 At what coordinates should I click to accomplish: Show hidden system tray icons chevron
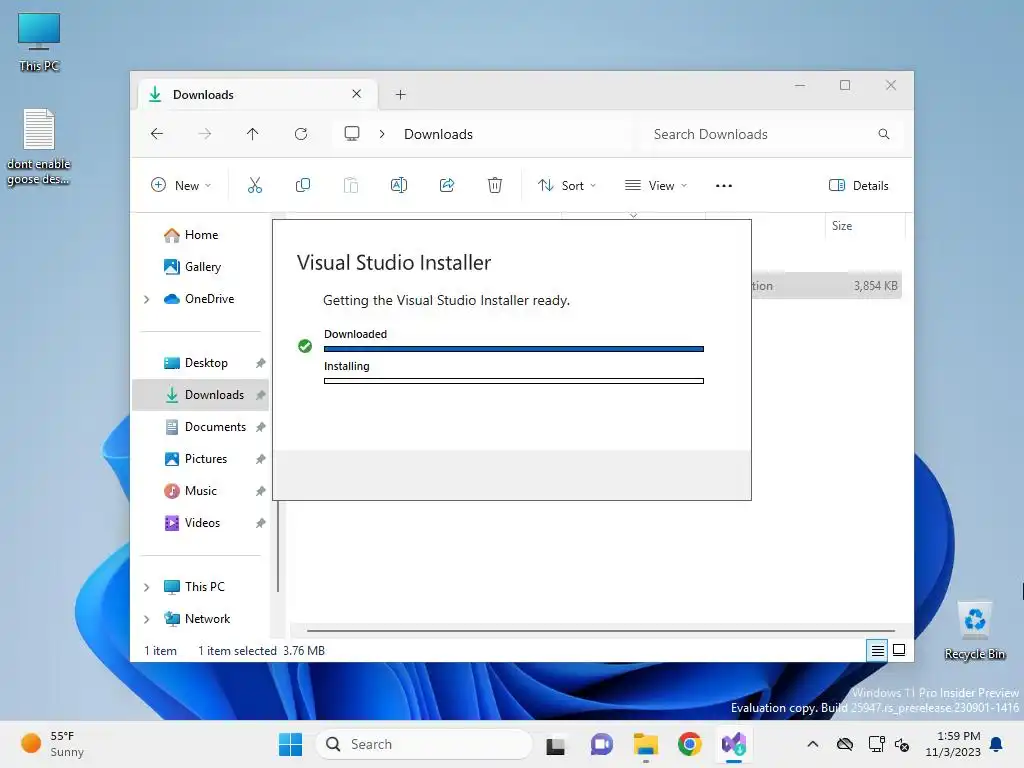tap(813, 744)
